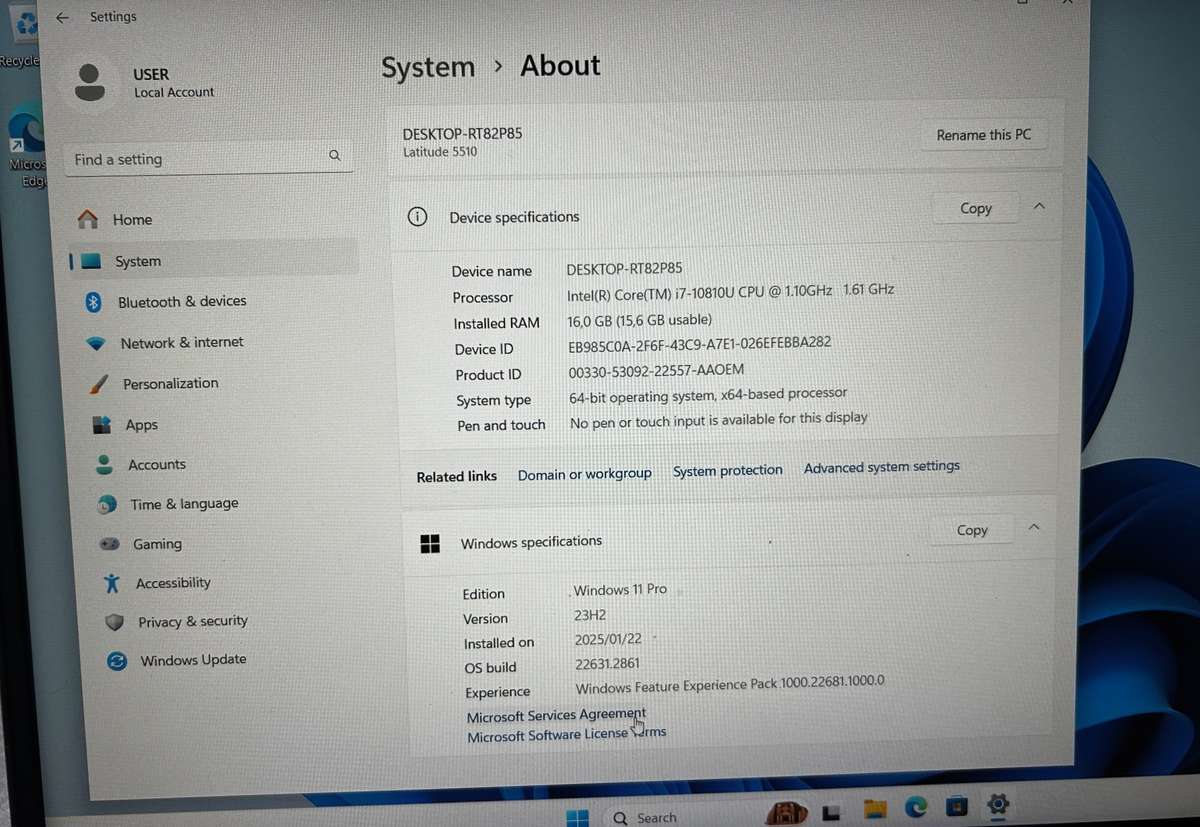
Task: Launch Microsoft Edge from the taskbar
Action: point(916,806)
